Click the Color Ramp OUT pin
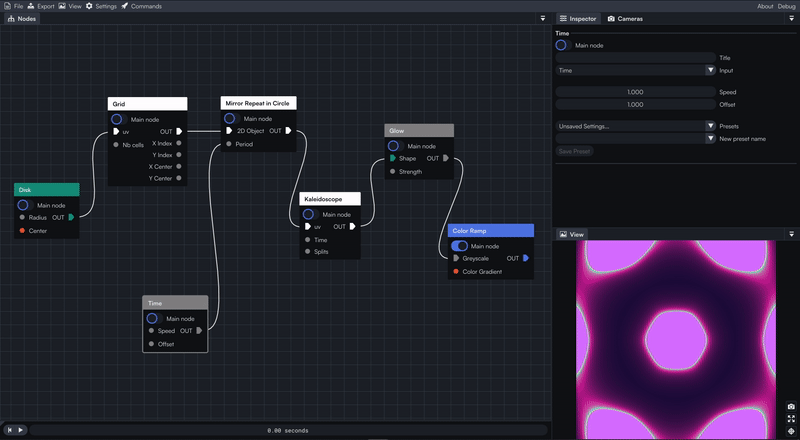The image size is (800, 440). [x=526, y=258]
